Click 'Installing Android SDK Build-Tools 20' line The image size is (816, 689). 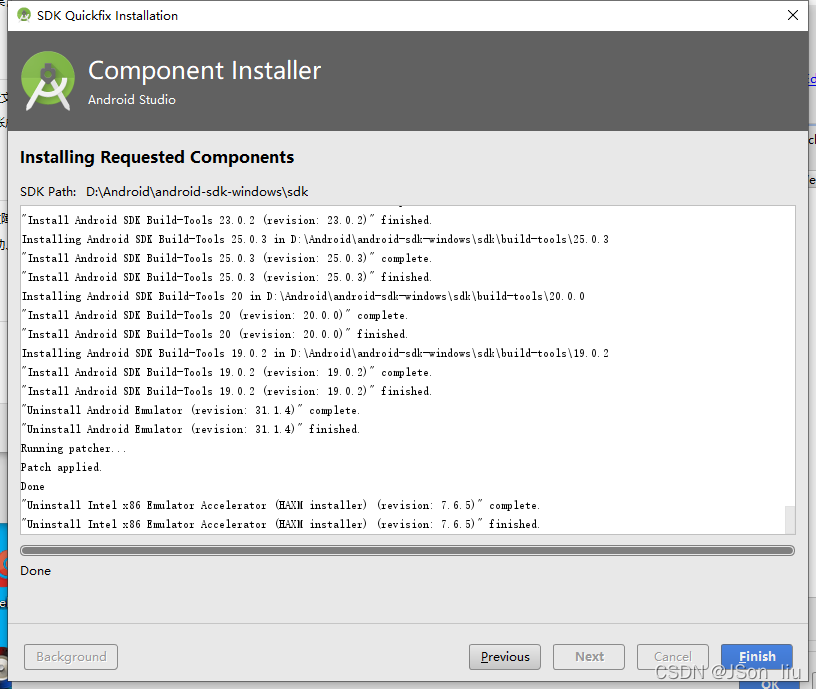[x=303, y=296]
